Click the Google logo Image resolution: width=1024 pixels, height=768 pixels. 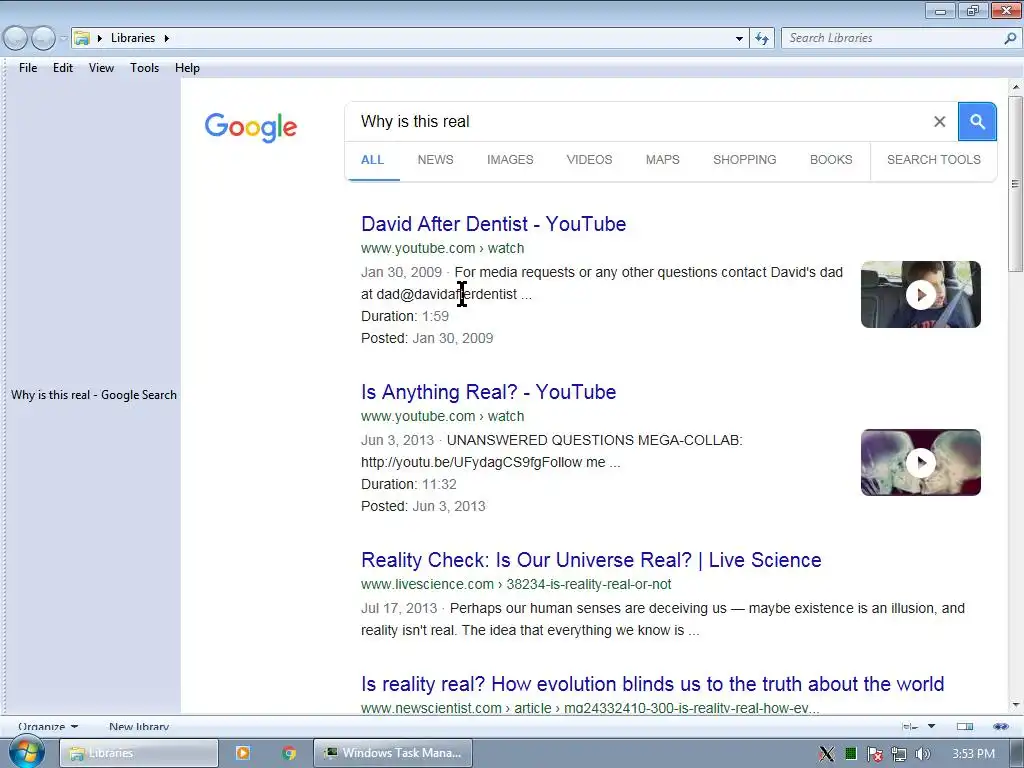pos(251,127)
